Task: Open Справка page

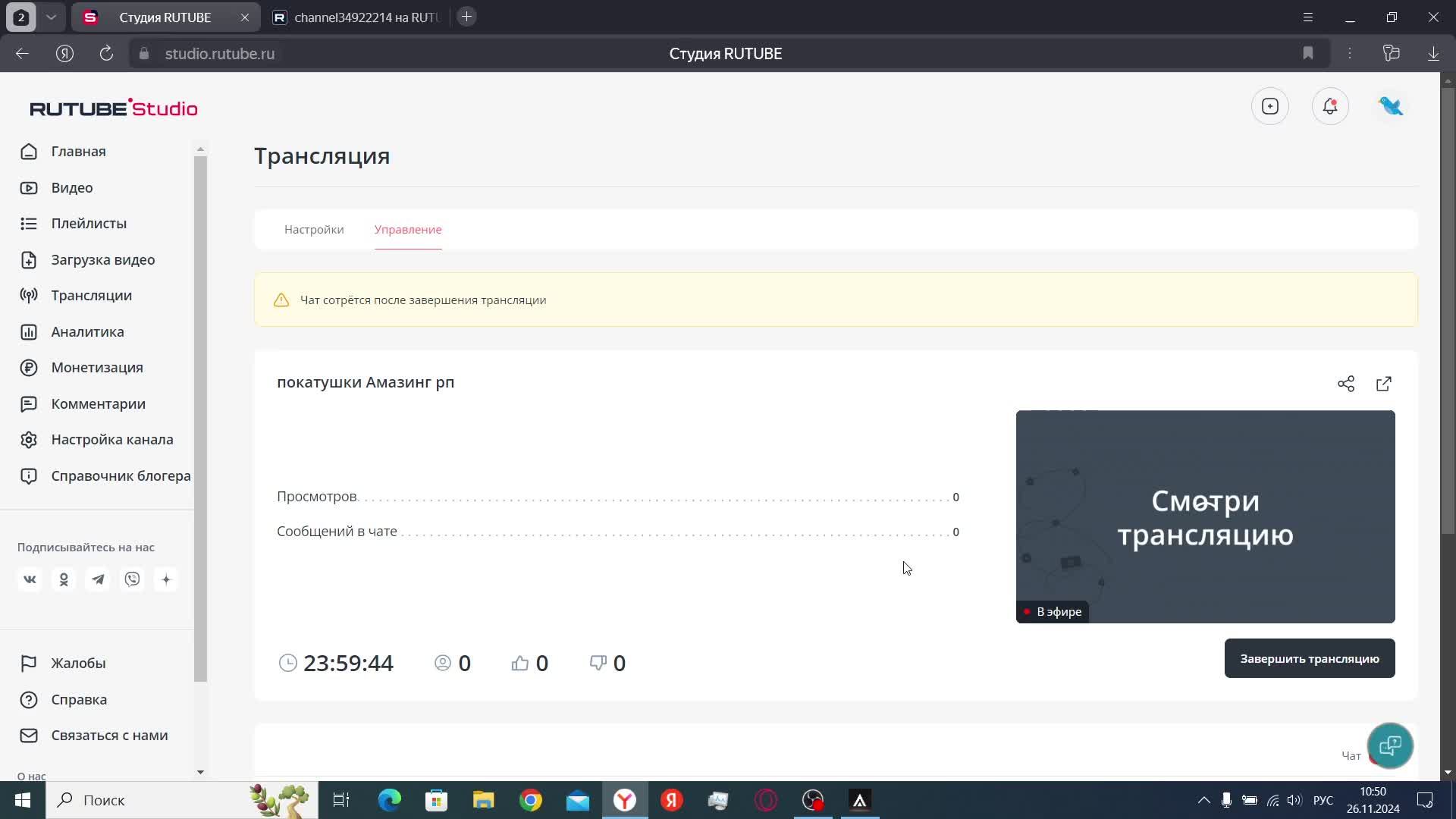Action: click(64, 700)
